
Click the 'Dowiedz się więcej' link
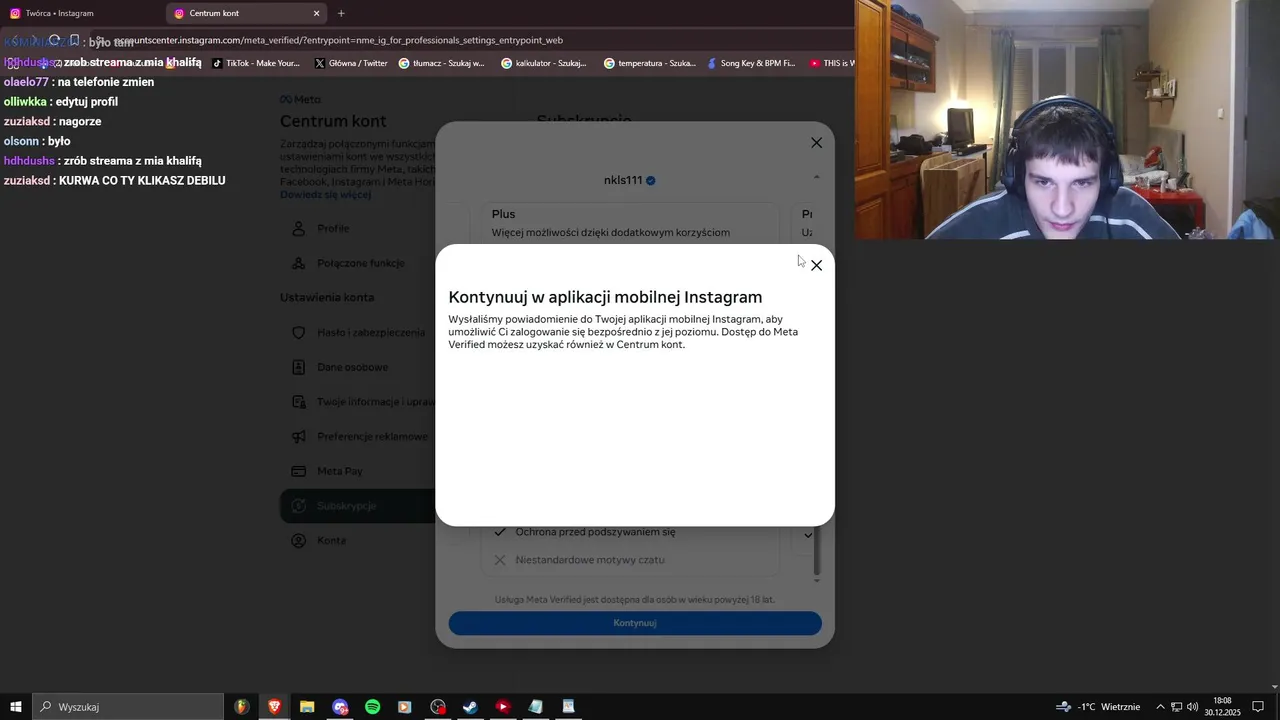pos(325,194)
